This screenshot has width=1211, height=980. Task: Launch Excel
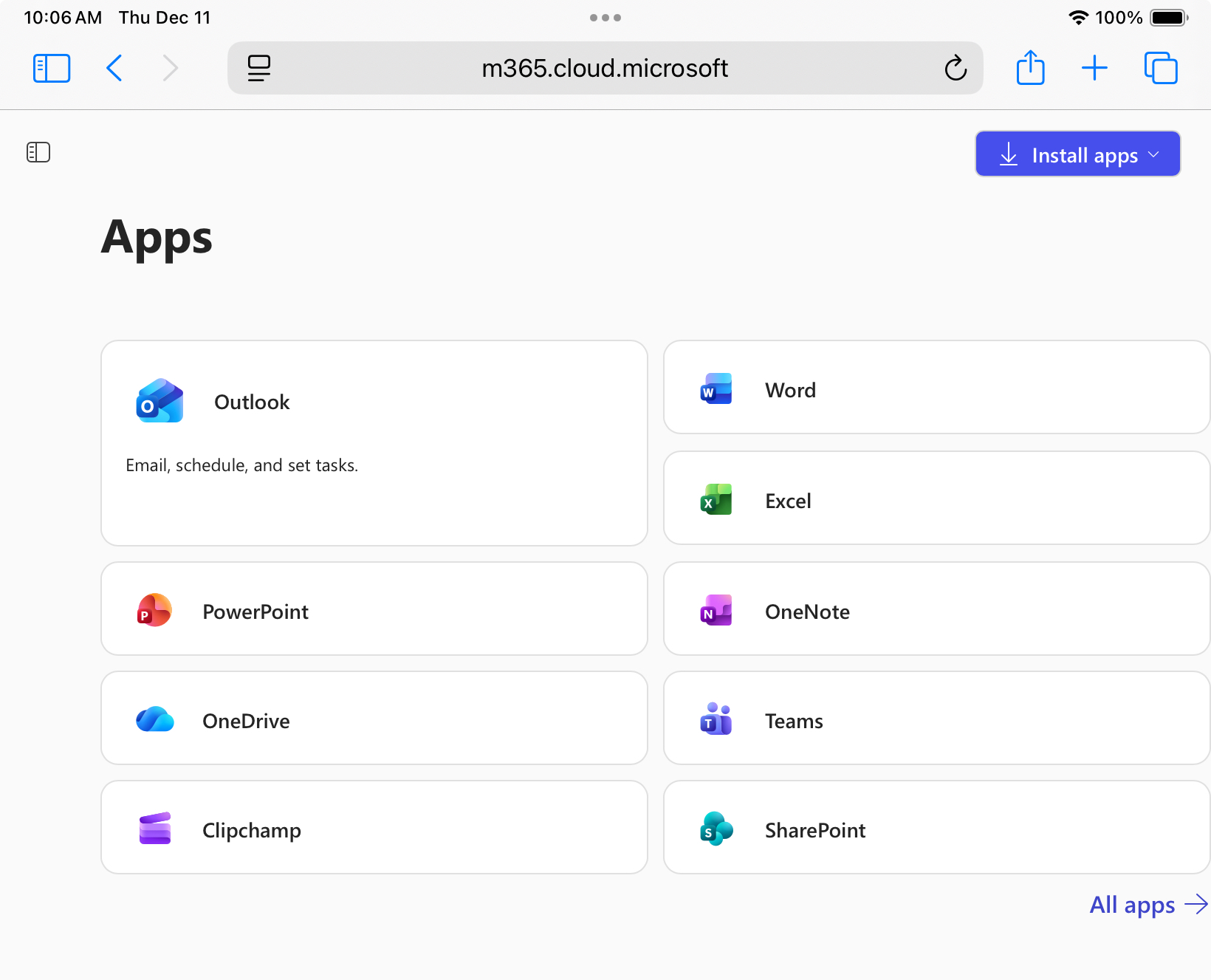click(x=788, y=500)
